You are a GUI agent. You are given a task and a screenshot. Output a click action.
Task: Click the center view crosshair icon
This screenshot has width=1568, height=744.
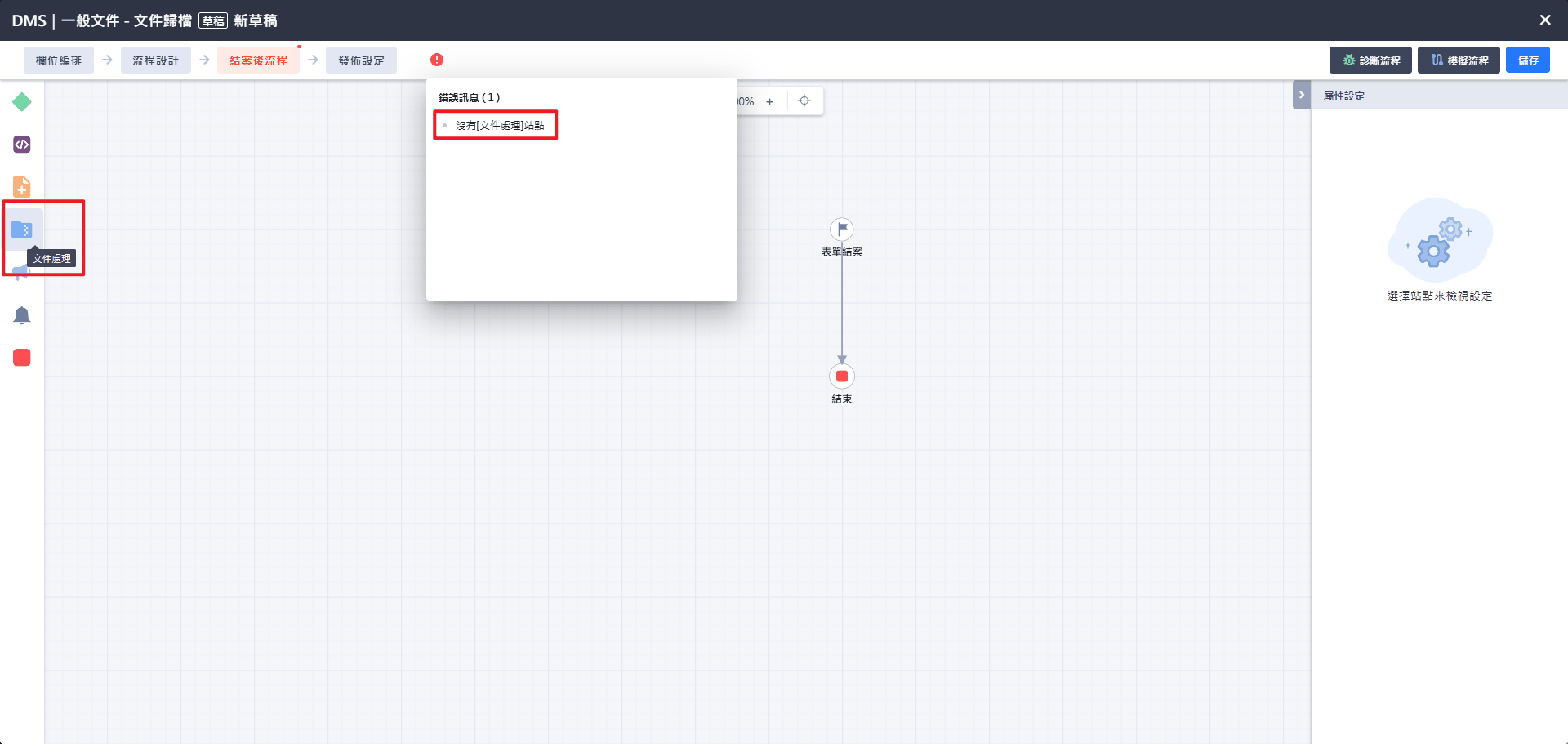804,100
